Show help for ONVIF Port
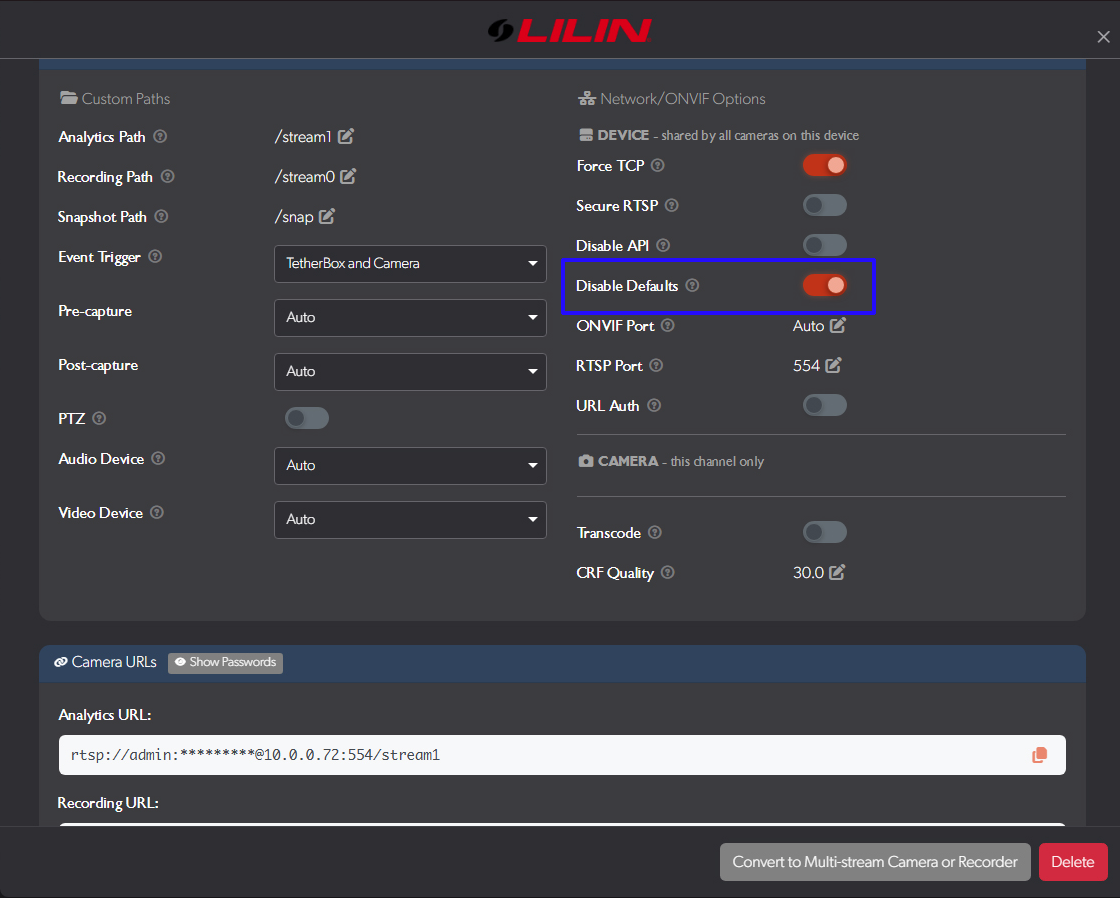 point(668,325)
